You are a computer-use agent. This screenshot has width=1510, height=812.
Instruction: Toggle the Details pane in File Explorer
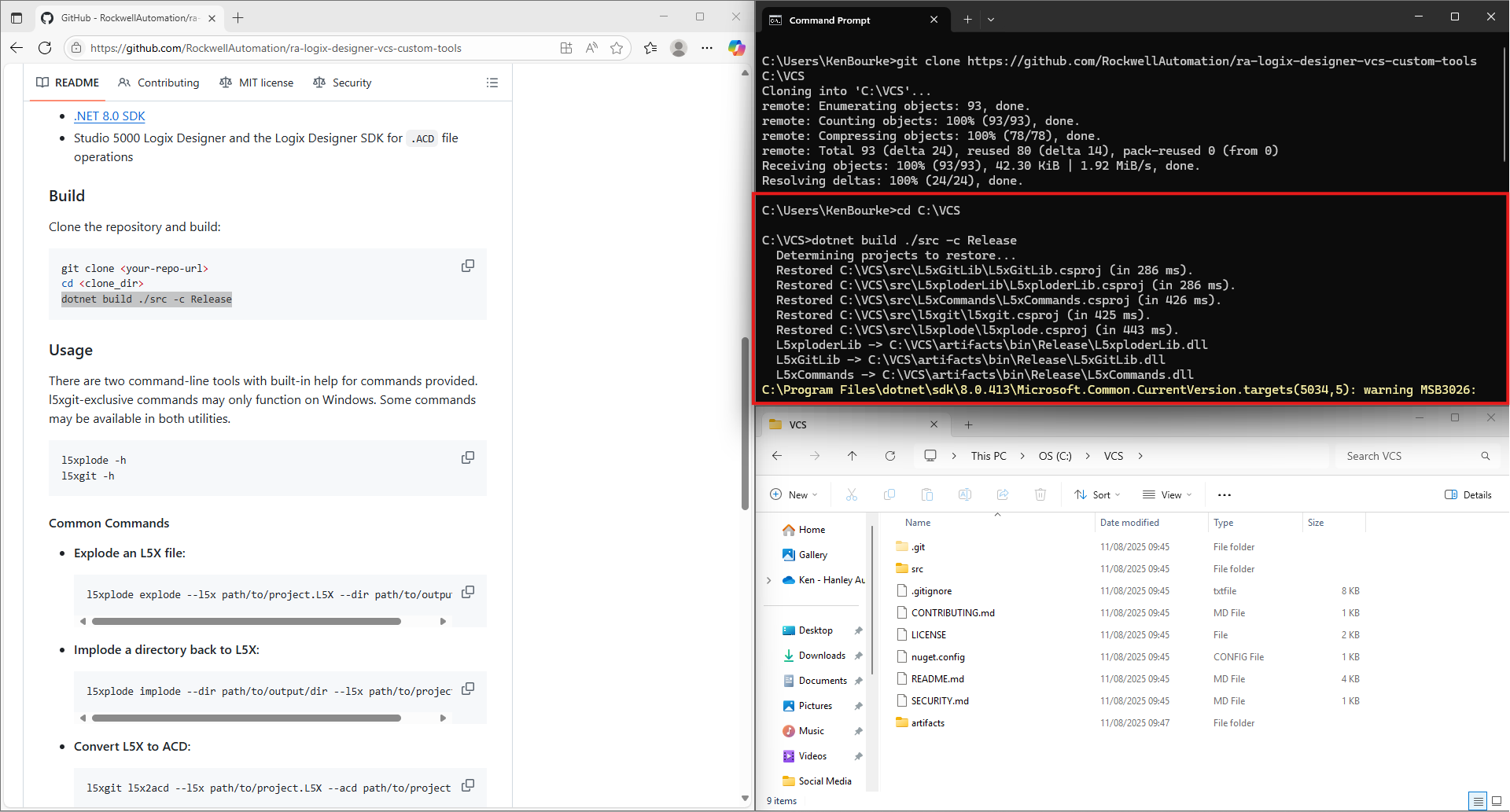coord(1468,494)
